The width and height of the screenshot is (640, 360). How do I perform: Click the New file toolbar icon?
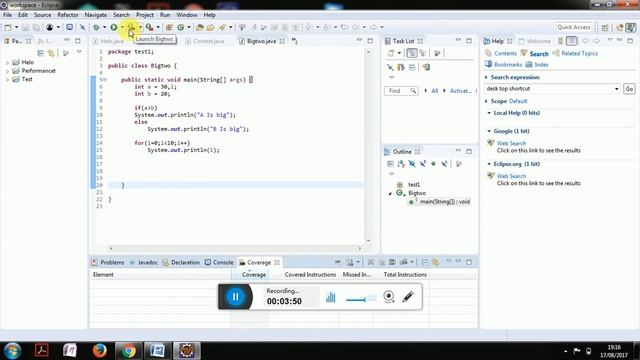[x=8, y=27]
